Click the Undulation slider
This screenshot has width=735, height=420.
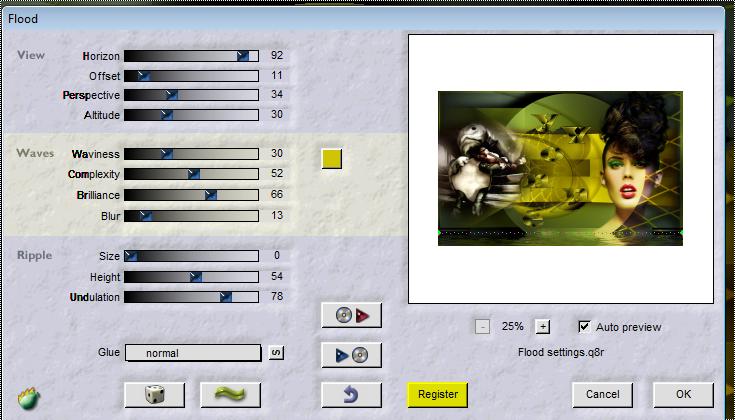pyautogui.click(x=191, y=297)
